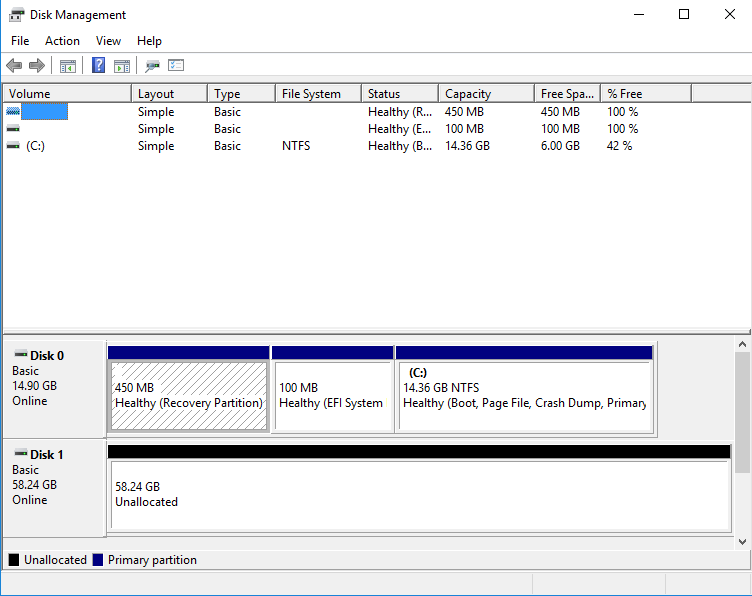The image size is (752, 596).
Task: Open the Settings checklist toolbar icon
Action: coord(176,65)
